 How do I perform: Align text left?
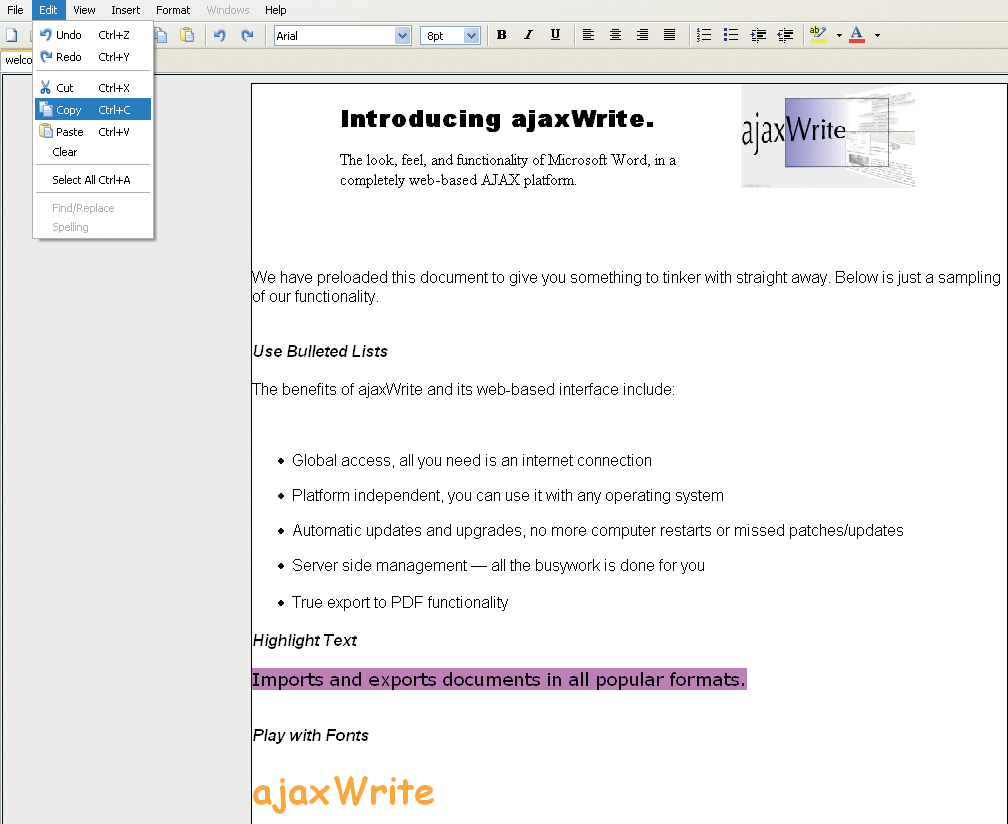point(588,35)
